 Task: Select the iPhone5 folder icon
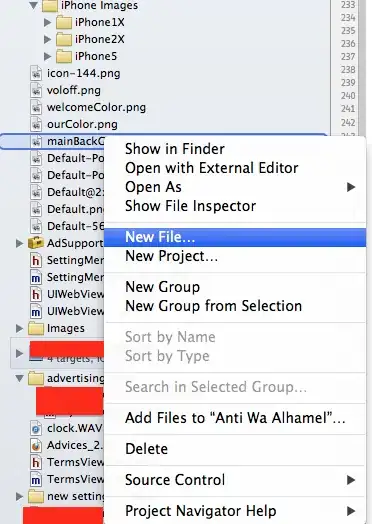(64, 56)
